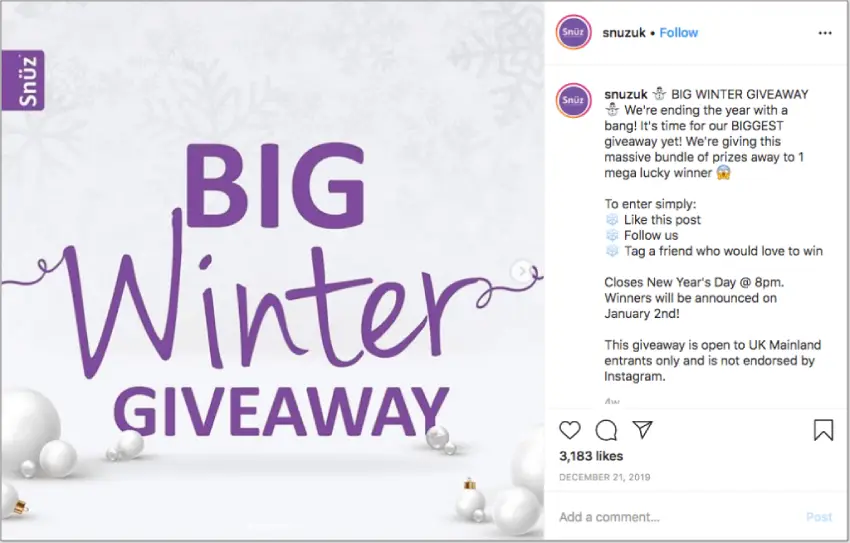Click snuzuk avatar beside the caption
The height and width of the screenshot is (543, 850).
point(574,100)
